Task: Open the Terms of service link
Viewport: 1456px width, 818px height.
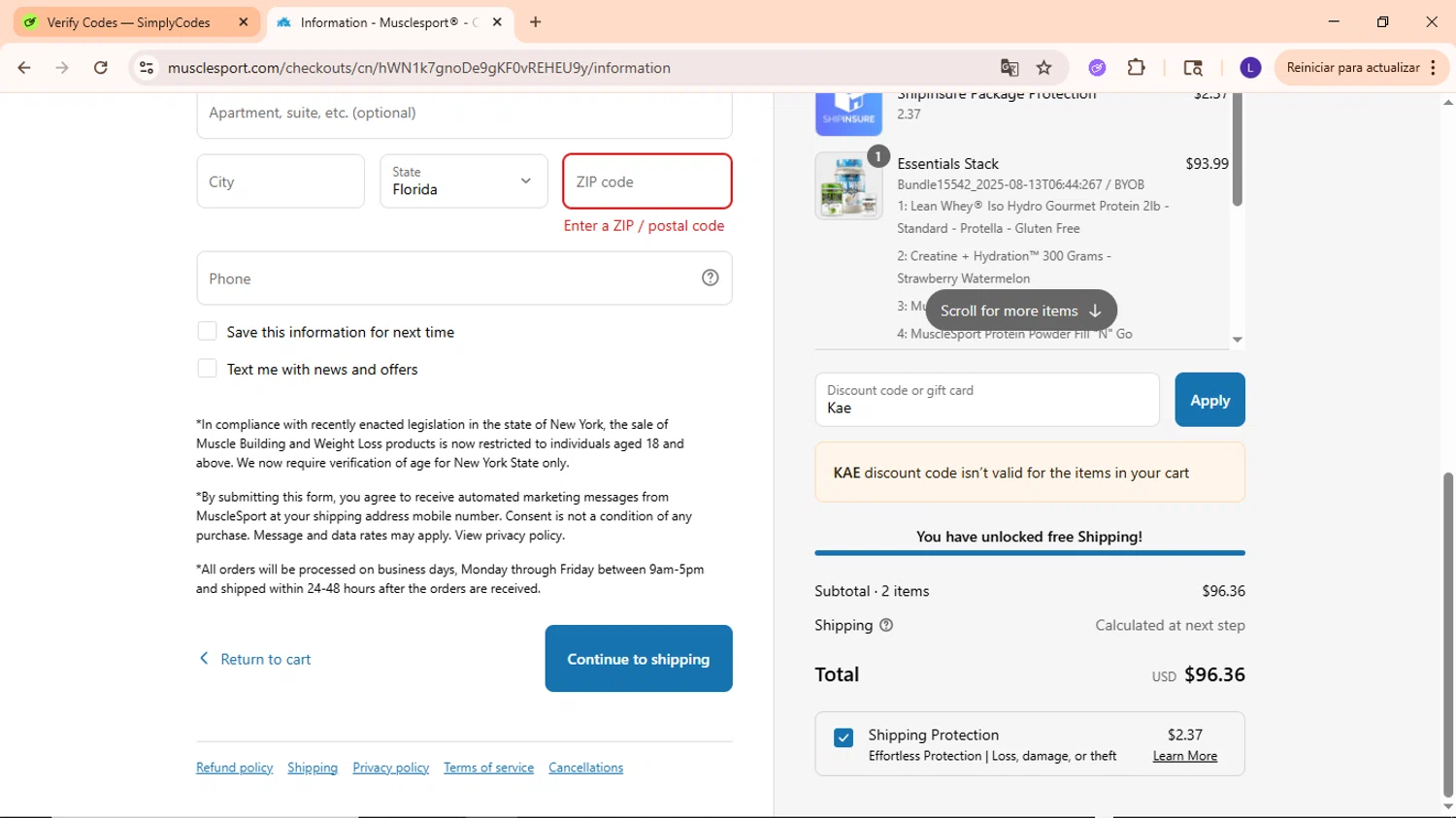Action: click(489, 768)
